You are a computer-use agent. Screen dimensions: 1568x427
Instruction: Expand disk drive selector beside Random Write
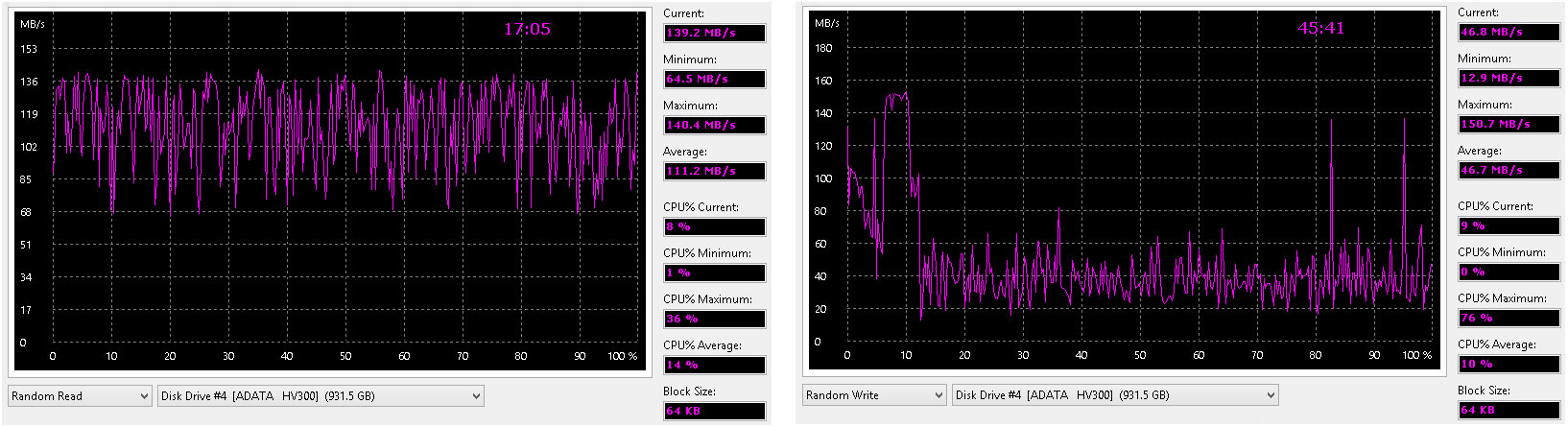[x=1115, y=395]
